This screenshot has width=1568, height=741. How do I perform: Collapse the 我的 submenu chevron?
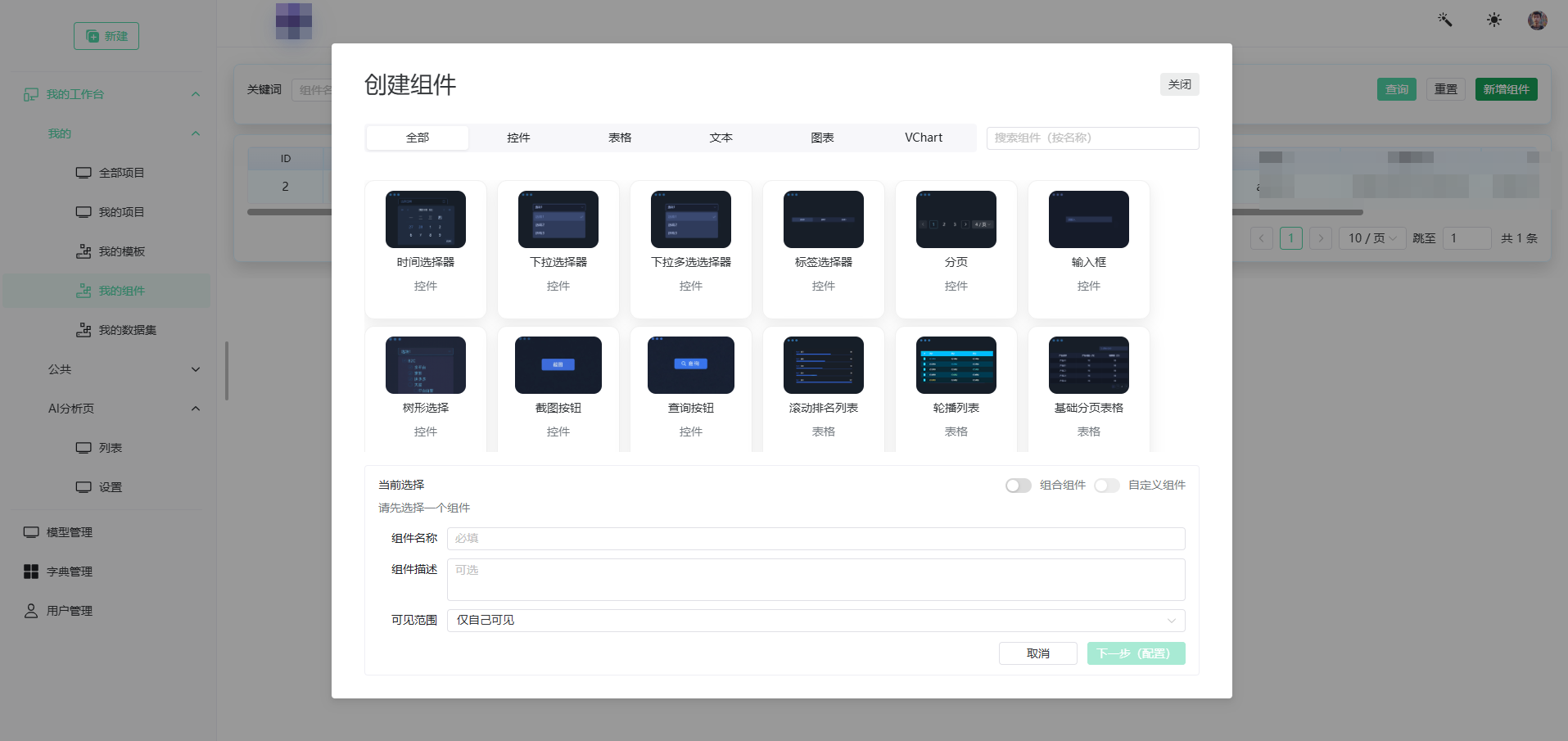tap(196, 133)
